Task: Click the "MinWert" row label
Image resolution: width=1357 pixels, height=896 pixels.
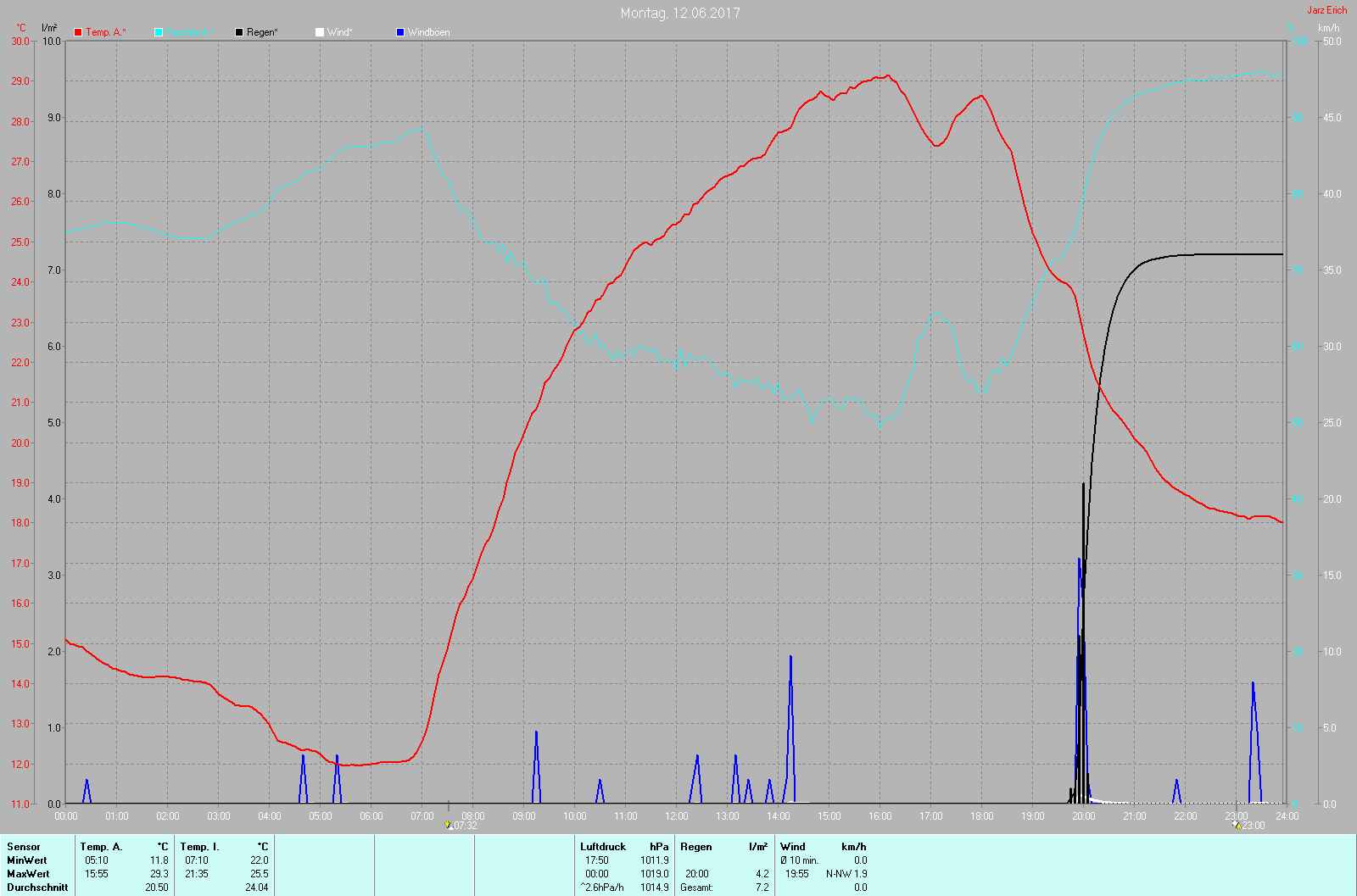Action: pyautogui.click(x=27, y=860)
